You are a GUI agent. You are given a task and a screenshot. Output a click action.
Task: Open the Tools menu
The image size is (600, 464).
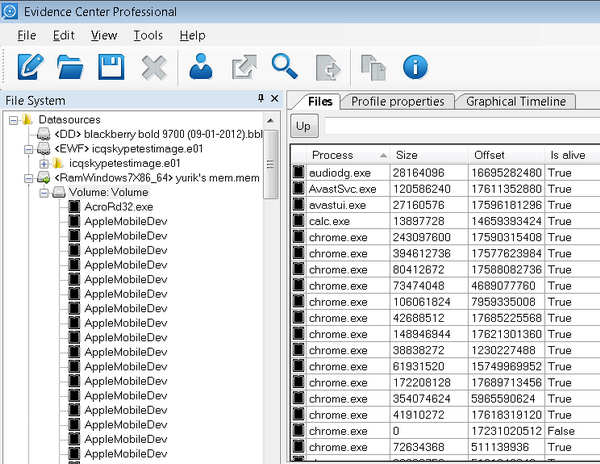pos(148,36)
